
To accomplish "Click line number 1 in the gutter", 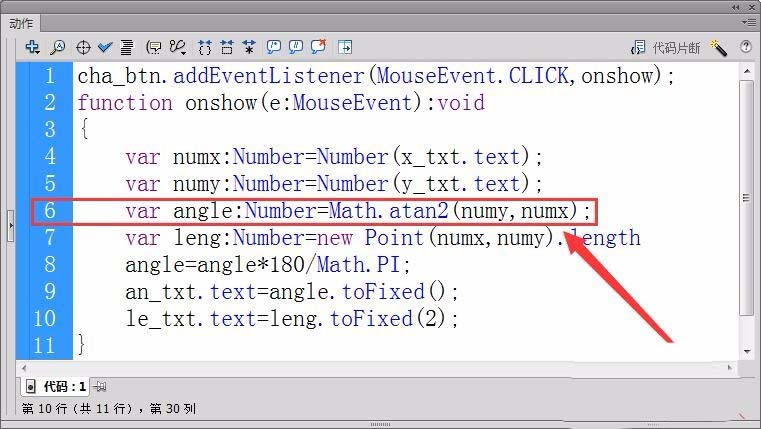I will [50, 76].
